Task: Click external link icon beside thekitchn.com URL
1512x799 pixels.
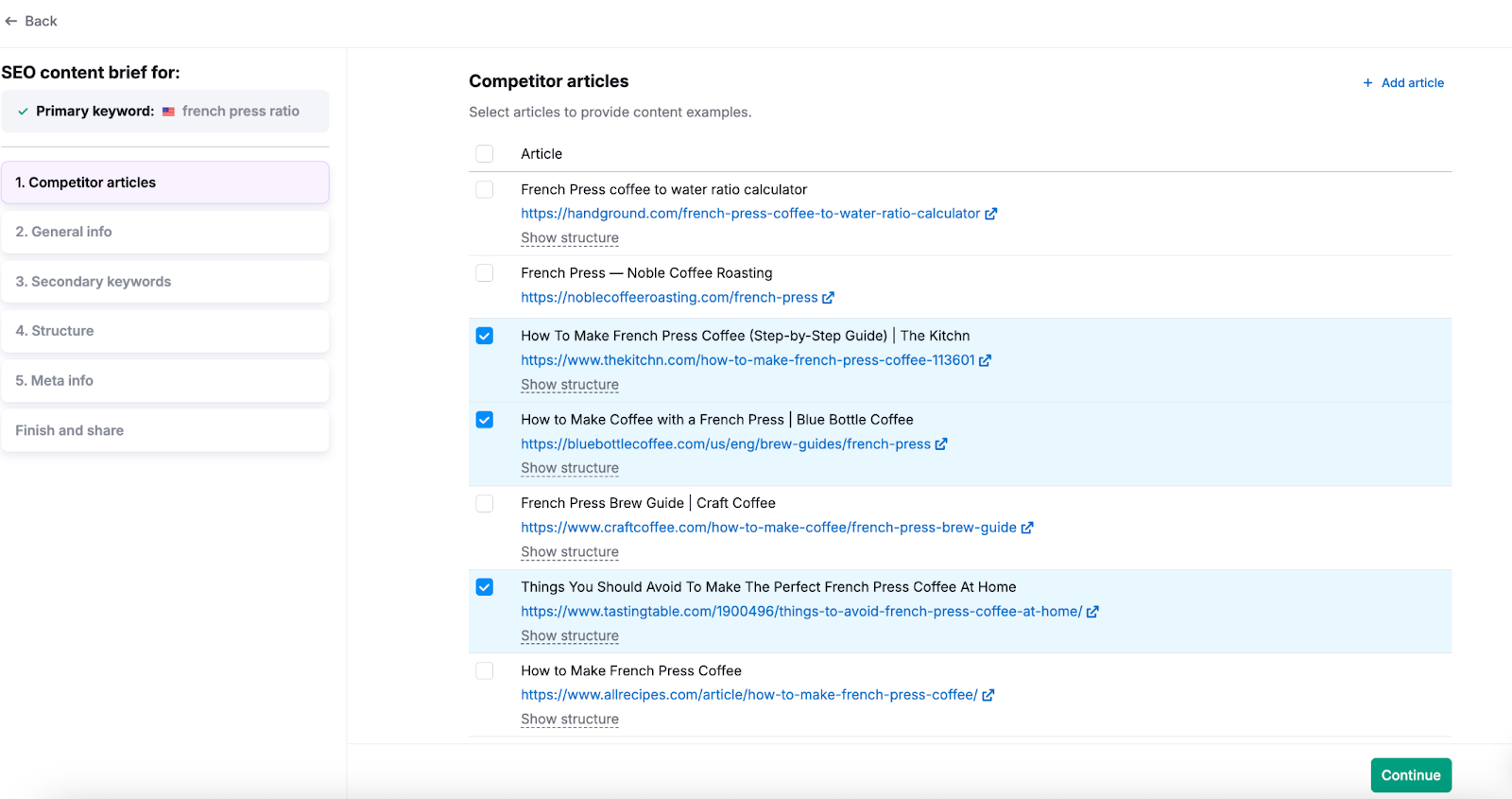Action: pyautogui.click(x=985, y=360)
